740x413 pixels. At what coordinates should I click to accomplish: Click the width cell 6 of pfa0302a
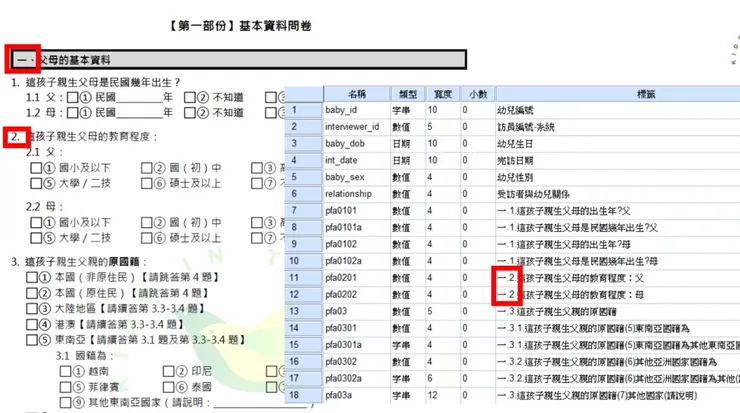pyautogui.click(x=443, y=379)
